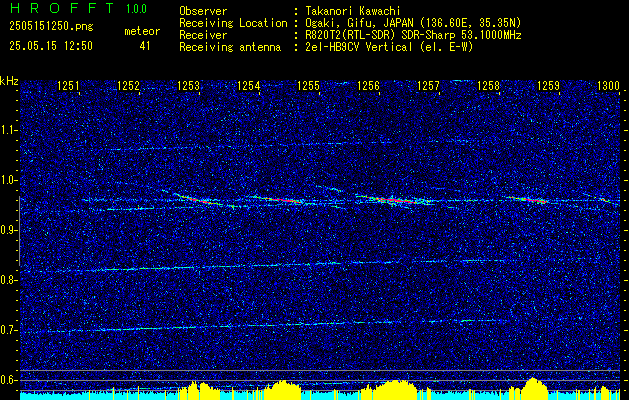Click the 0.6 kHz axis label
The image size is (629, 400).
[8, 380]
